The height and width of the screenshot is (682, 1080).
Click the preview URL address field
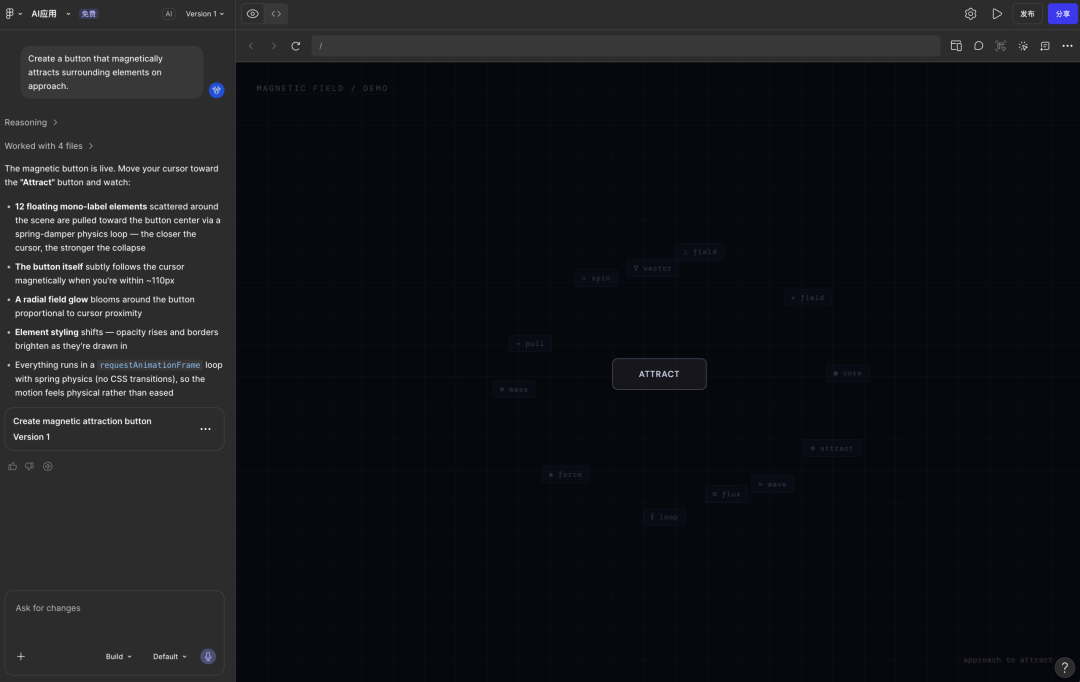click(x=625, y=46)
